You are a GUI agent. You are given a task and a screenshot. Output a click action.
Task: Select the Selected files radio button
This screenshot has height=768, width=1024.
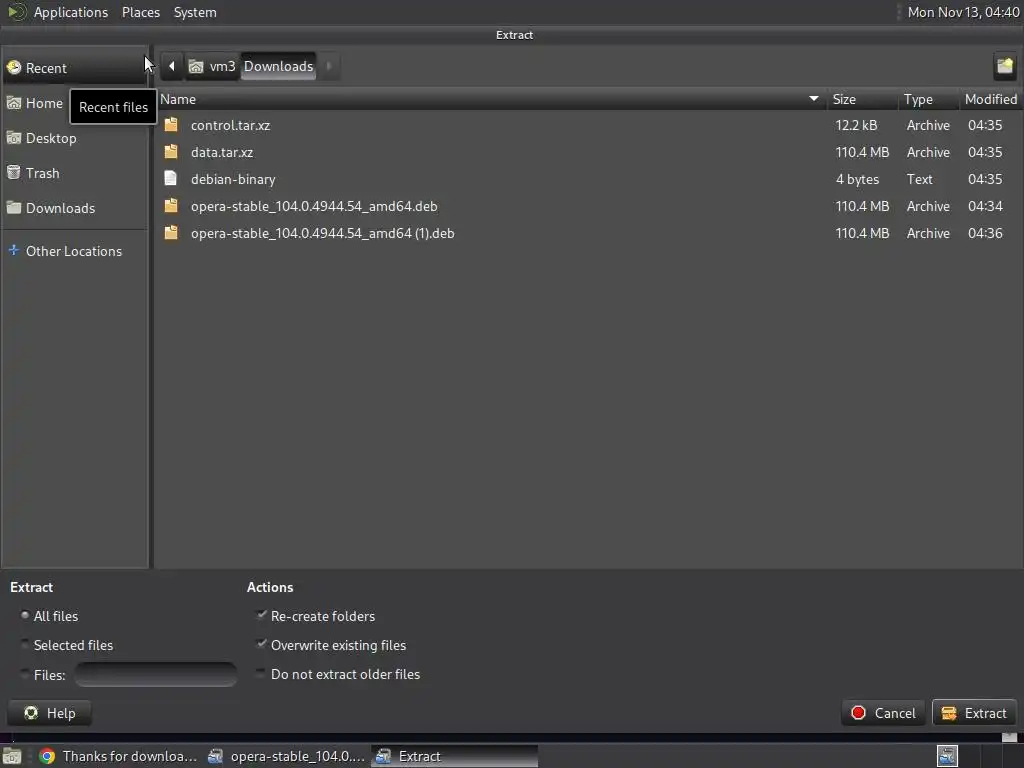(x=25, y=644)
